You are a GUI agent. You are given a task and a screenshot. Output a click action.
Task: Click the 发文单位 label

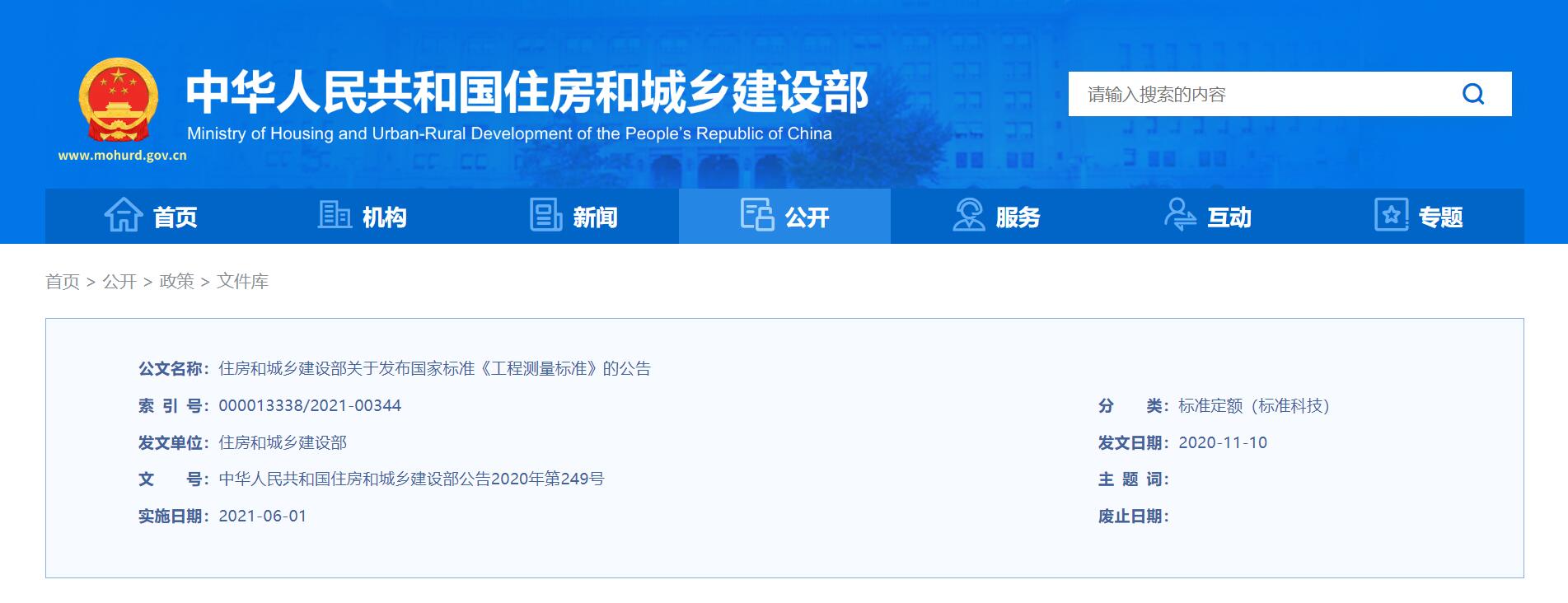171,442
